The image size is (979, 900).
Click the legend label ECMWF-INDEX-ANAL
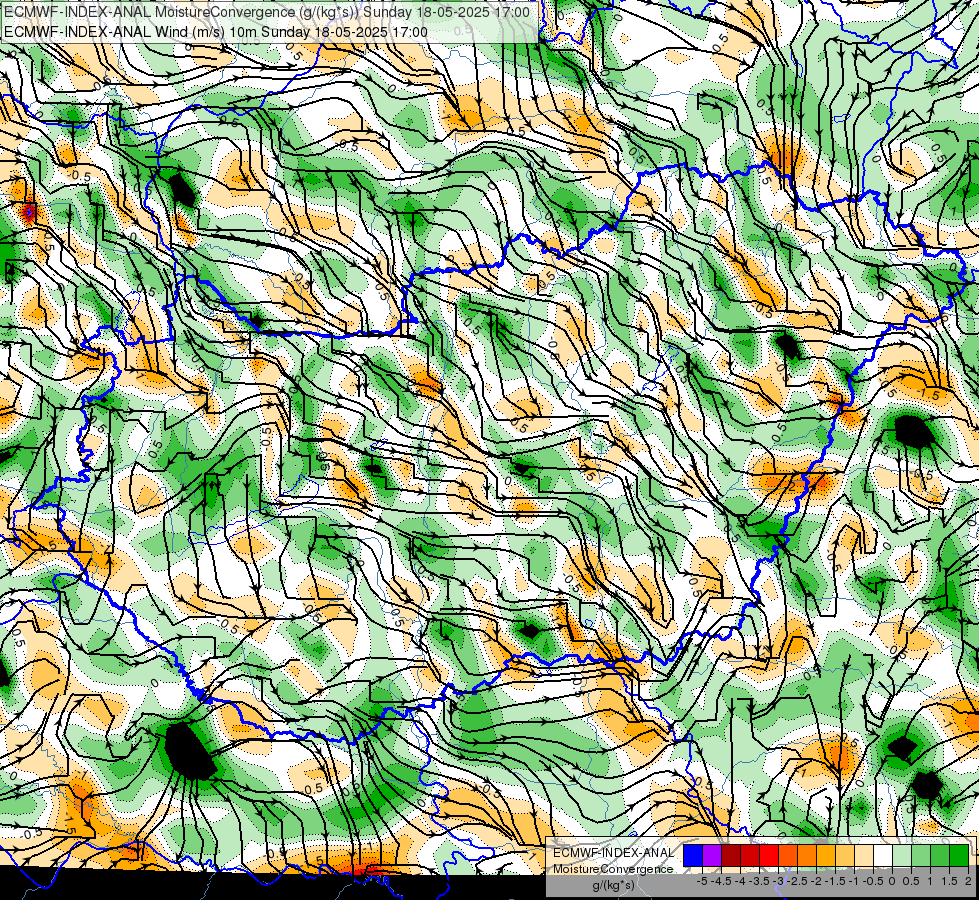point(614,853)
